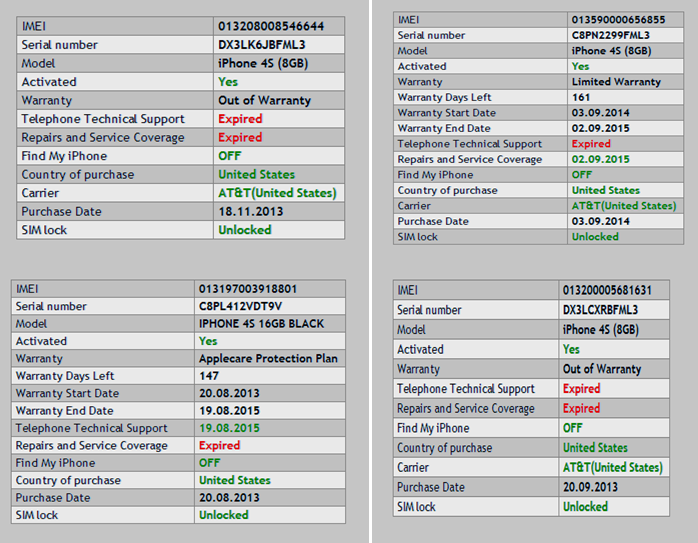
Task: Select serial number DX3LCXRBFML3
Action: coord(601,310)
